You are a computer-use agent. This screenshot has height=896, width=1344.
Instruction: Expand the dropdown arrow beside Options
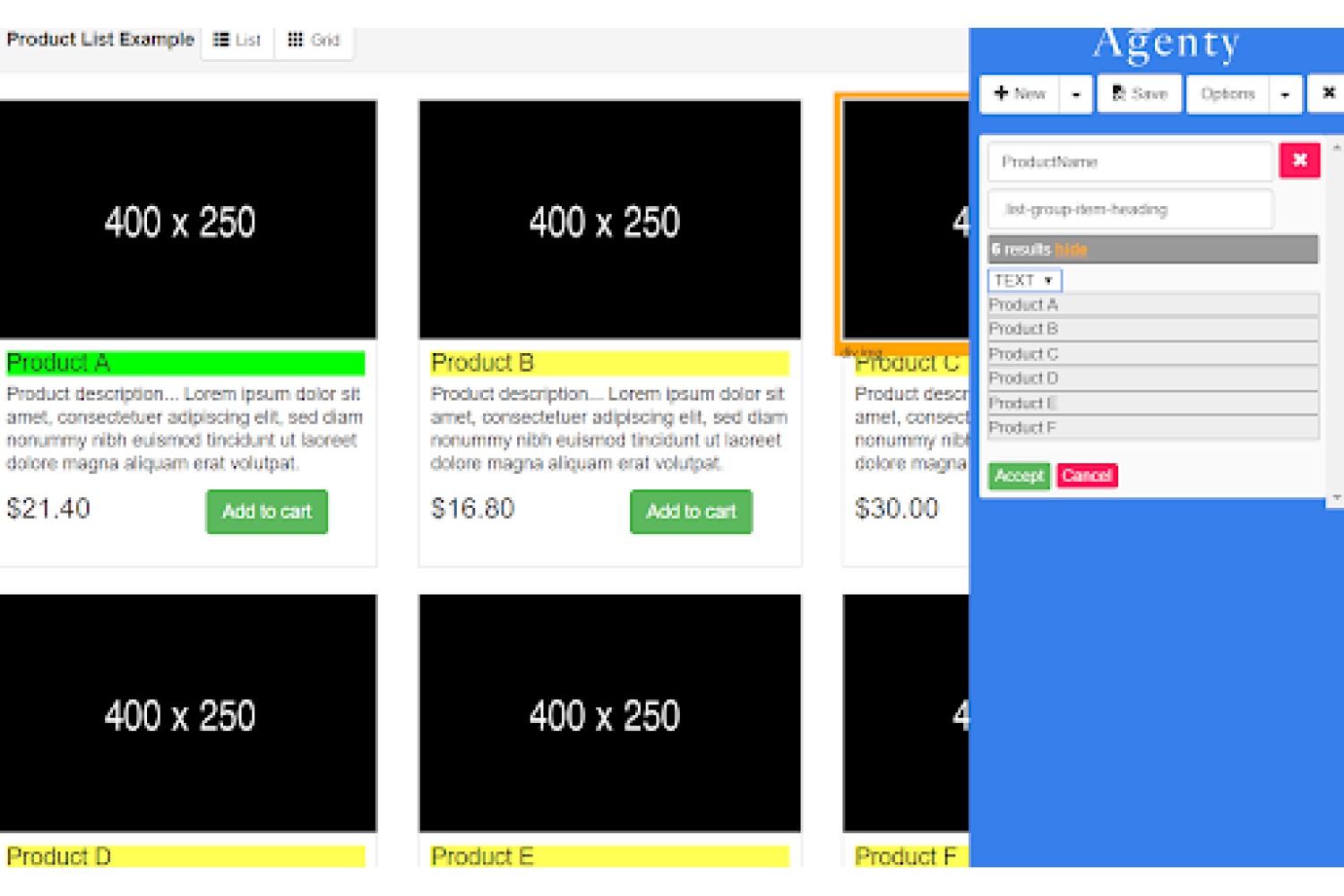pos(1285,94)
